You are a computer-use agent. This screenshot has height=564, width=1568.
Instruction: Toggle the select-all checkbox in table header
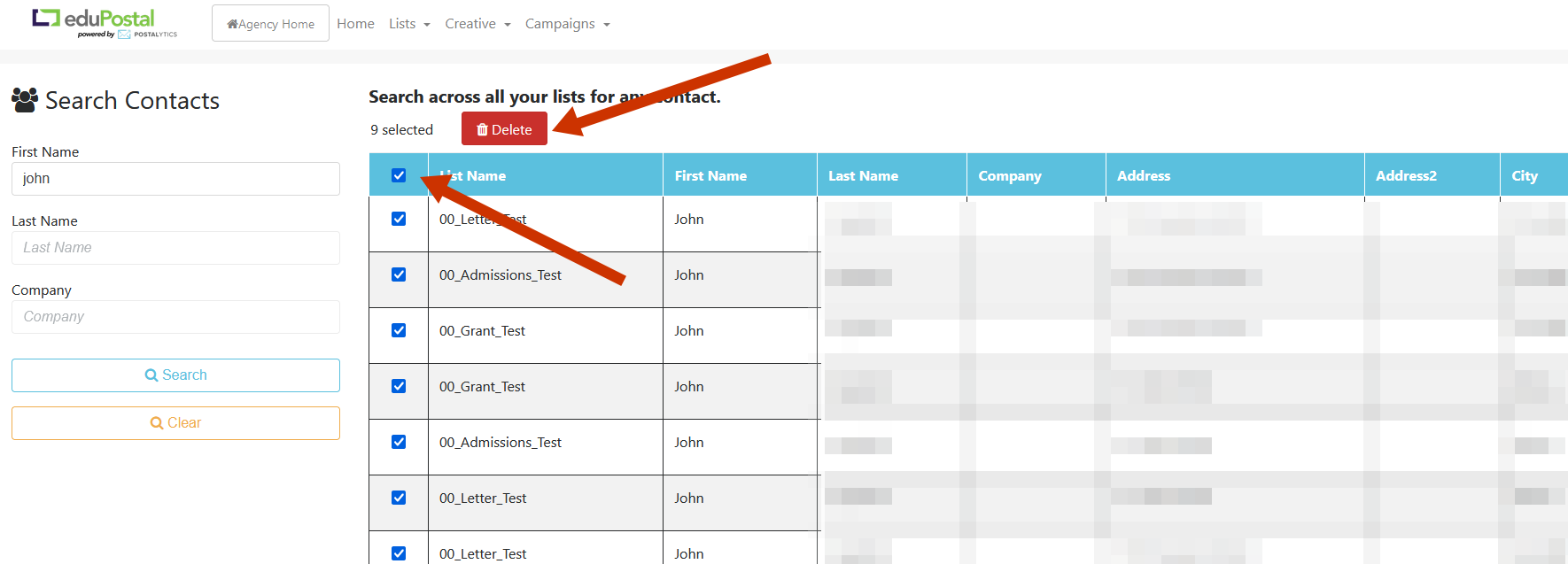point(399,175)
